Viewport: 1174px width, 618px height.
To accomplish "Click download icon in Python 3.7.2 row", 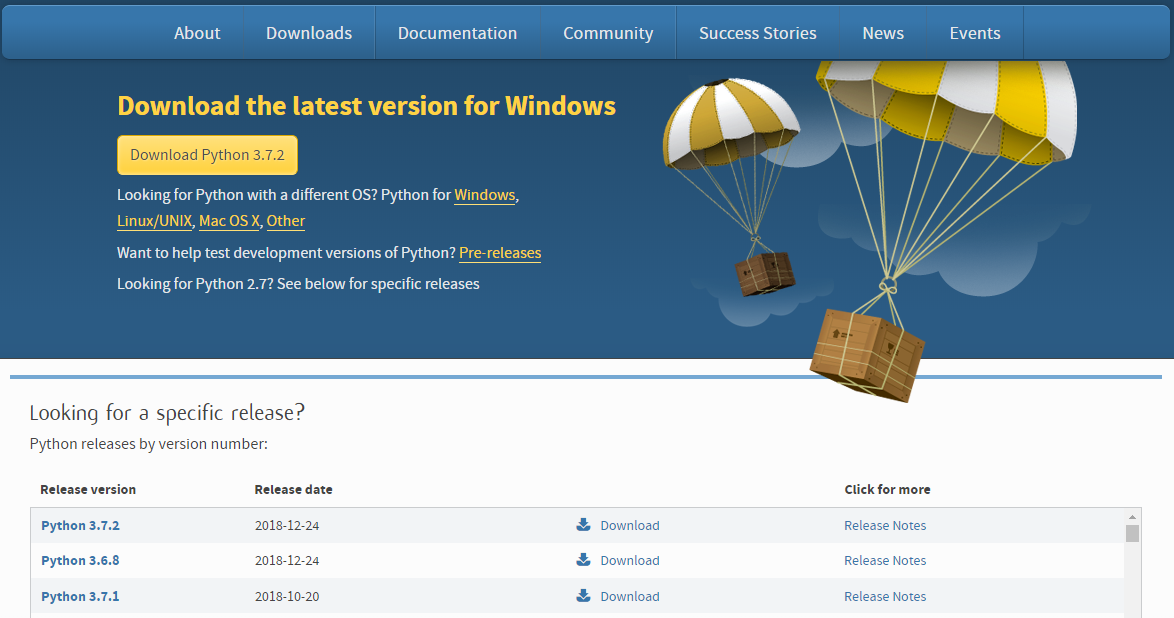I will [583, 525].
